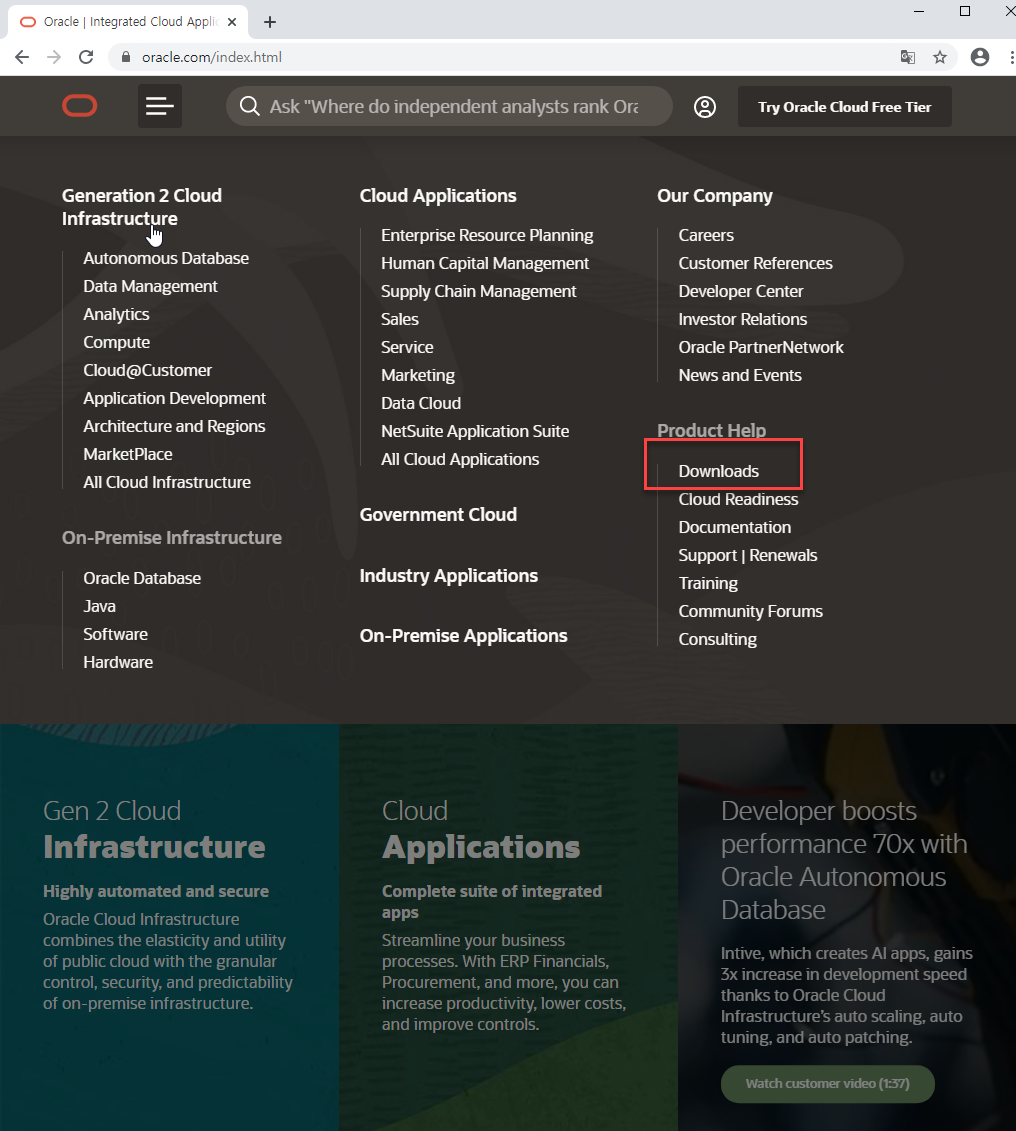Open NetSuite Application Suite link

(x=474, y=431)
